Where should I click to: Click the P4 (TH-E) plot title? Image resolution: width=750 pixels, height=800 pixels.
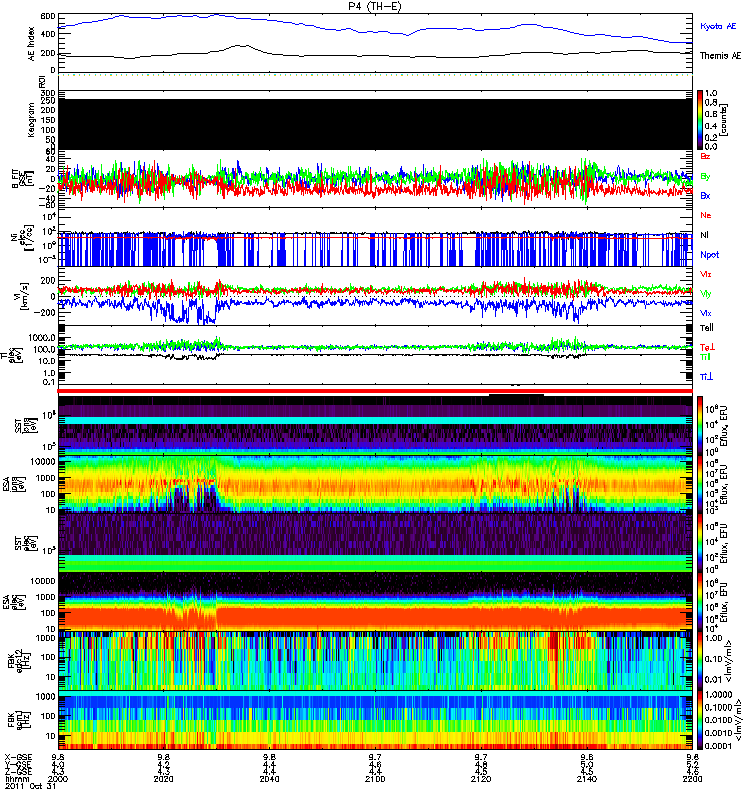click(x=375, y=6)
